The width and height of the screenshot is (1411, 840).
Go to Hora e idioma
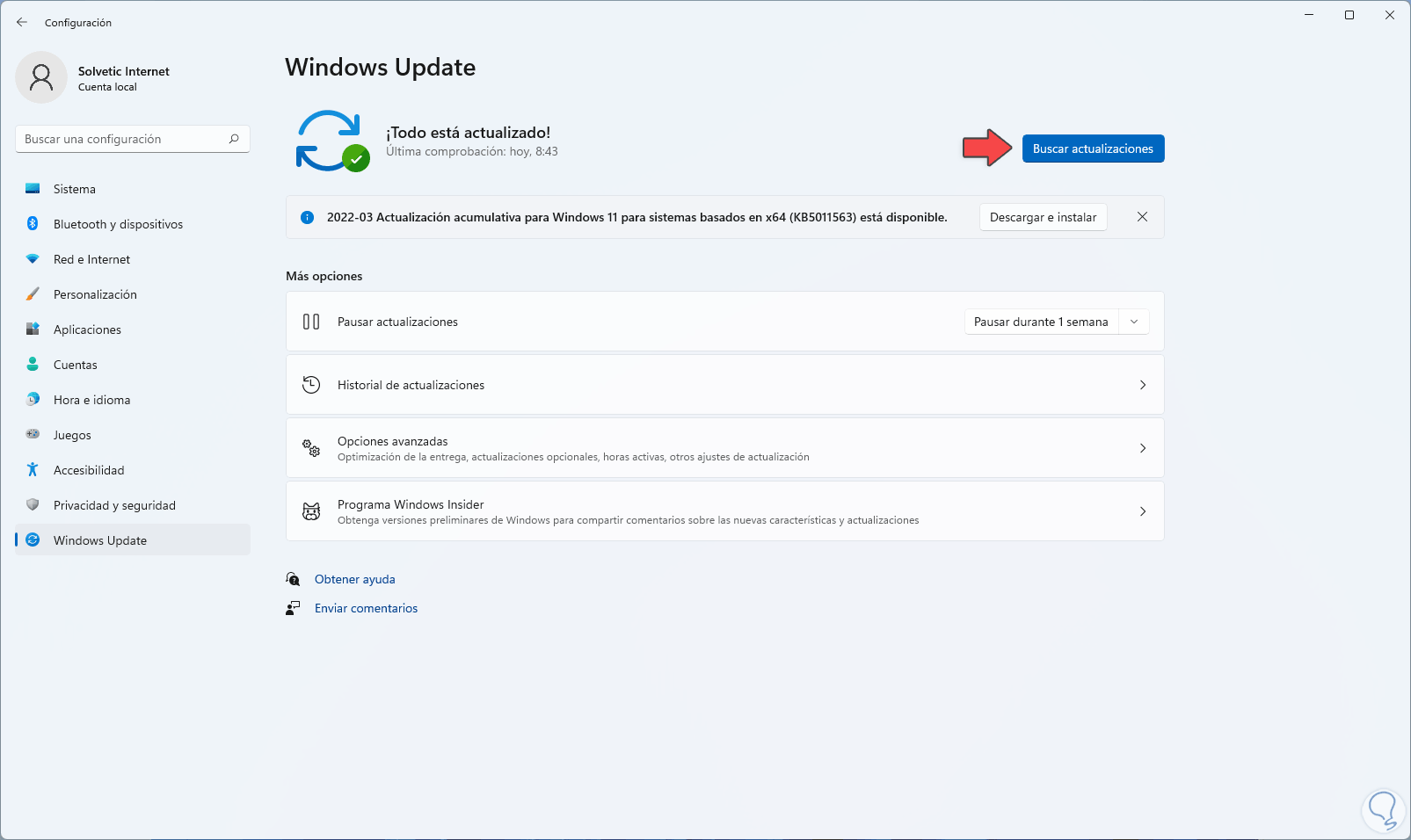[x=133, y=400]
